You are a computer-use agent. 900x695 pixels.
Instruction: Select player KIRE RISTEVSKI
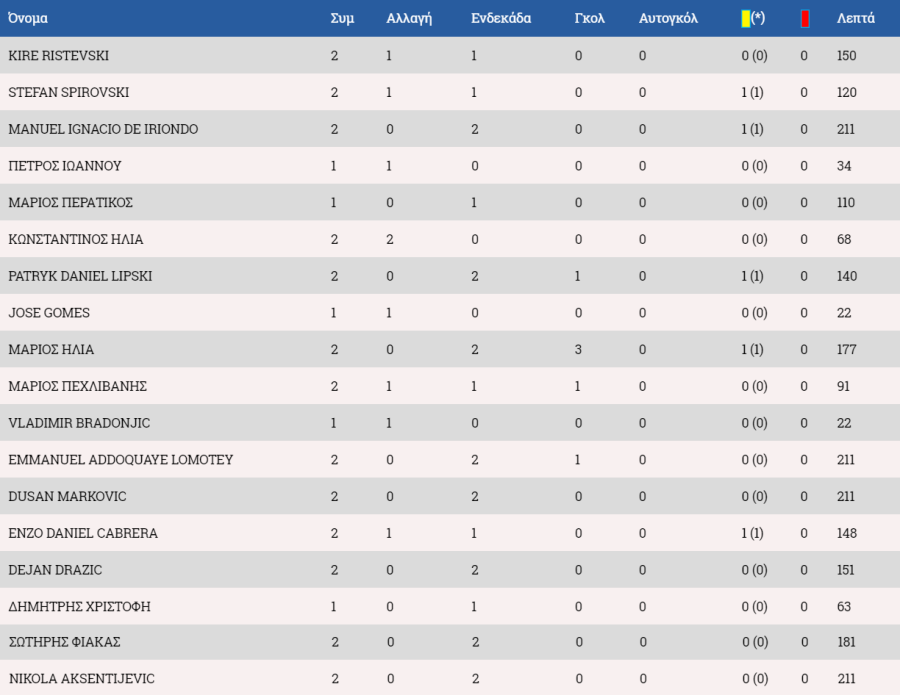pos(59,56)
